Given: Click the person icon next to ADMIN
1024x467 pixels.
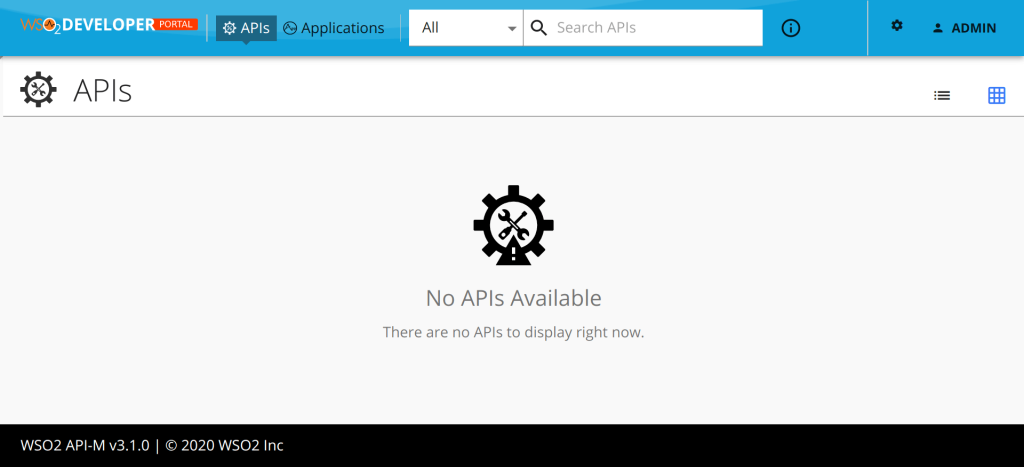Looking at the screenshot, I should click(x=938, y=28).
